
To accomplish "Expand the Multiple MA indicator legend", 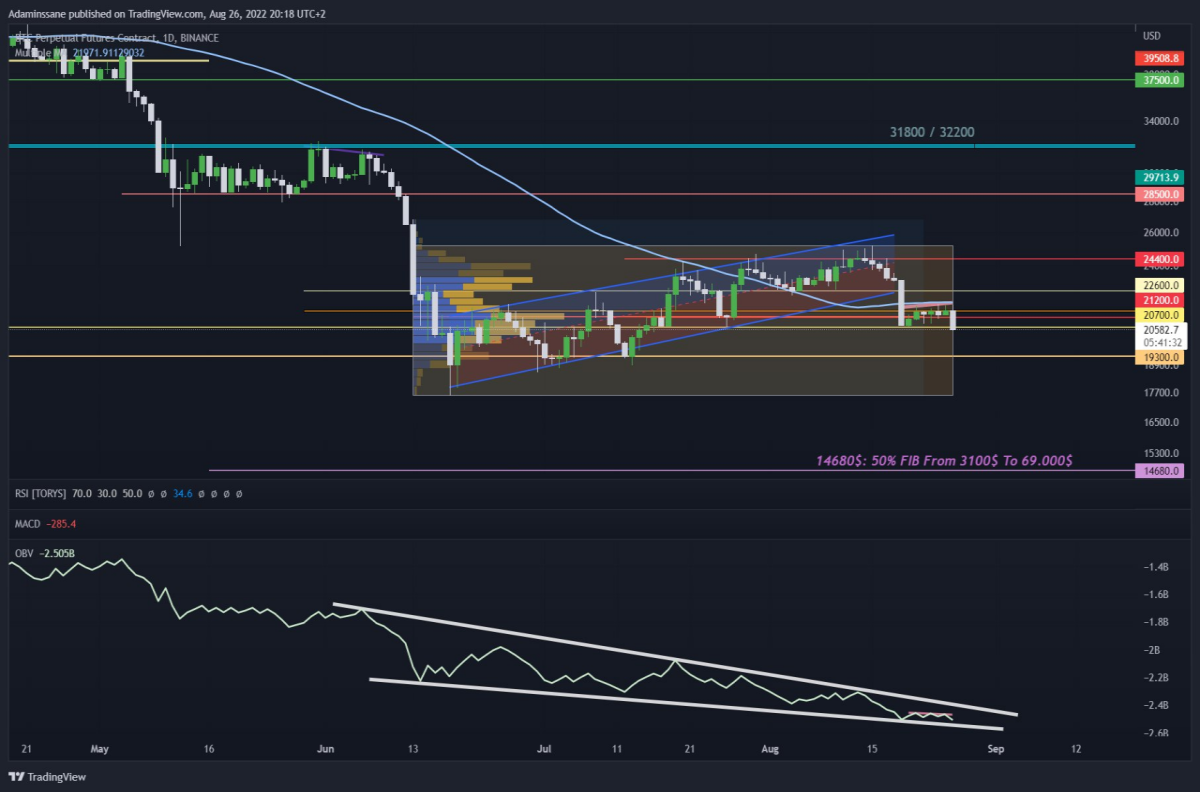I will pyautogui.click(x=36, y=52).
